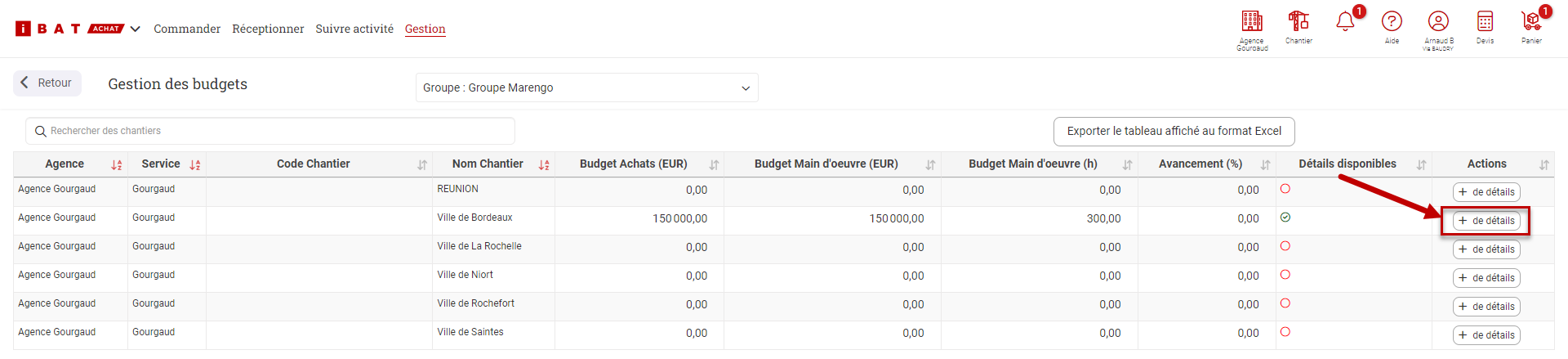This screenshot has height=359, width=1568.
Task: Open the Commander menu
Action: pyautogui.click(x=187, y=29)
